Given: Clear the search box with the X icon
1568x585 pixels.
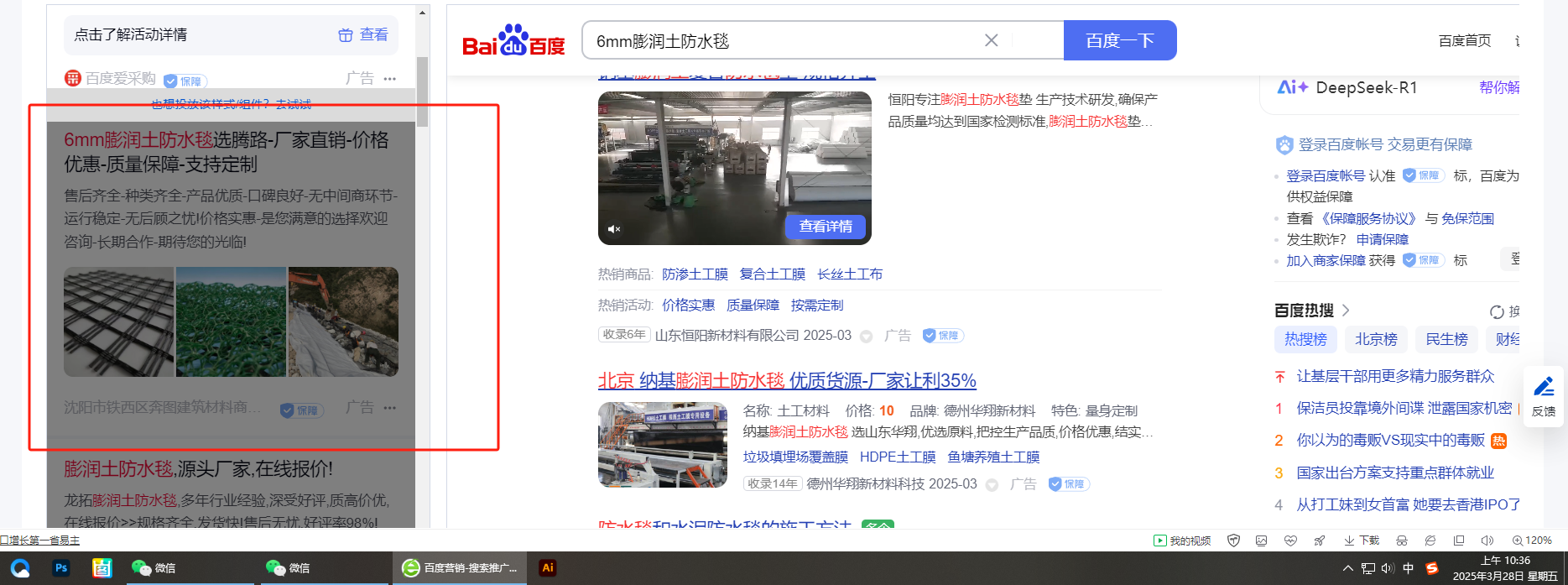Looking at the screenshot, I should (x=991, y=40).
